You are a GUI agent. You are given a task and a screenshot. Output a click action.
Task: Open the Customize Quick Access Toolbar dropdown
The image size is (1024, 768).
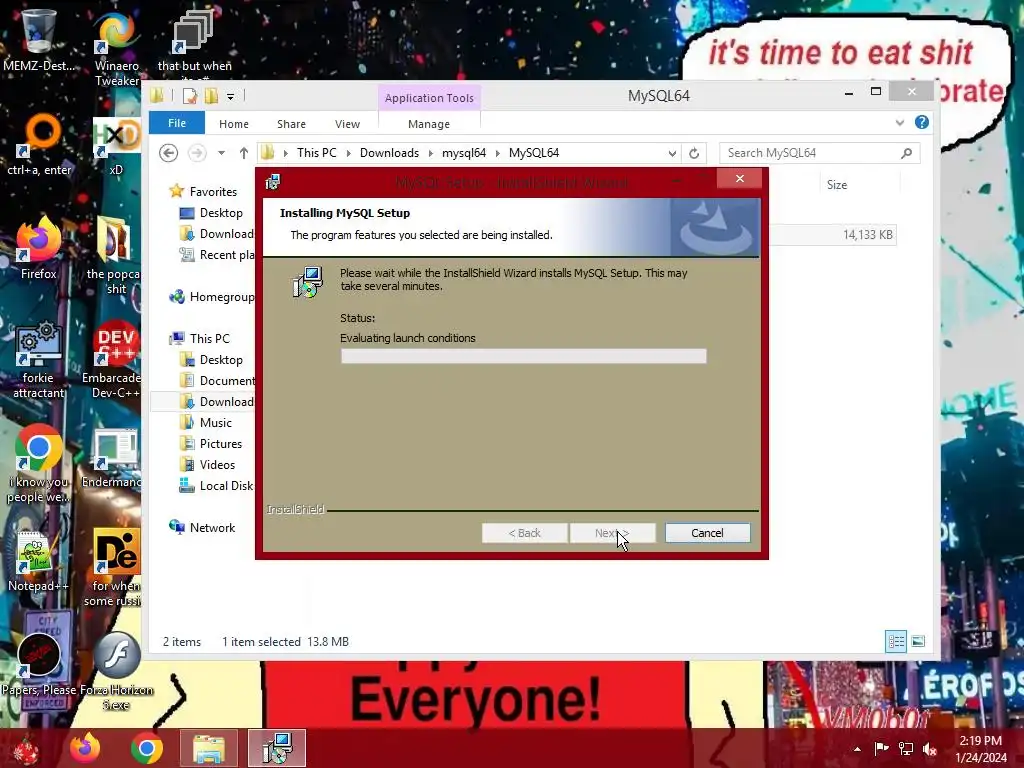tap(230, 97)
